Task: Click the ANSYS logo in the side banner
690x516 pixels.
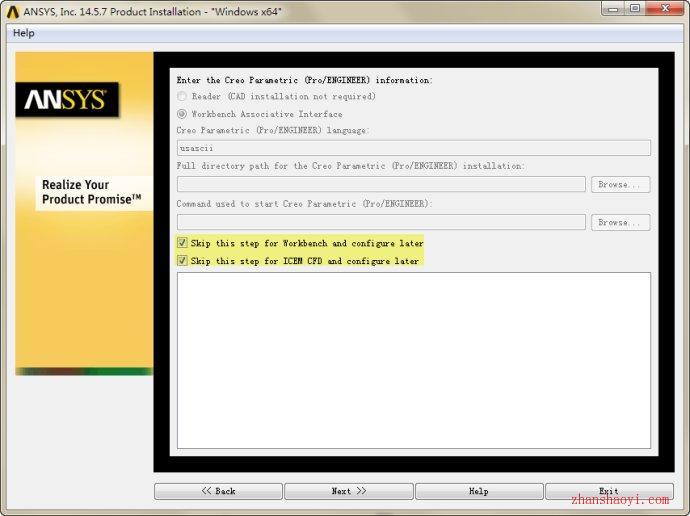Action: tap(67, 100)
